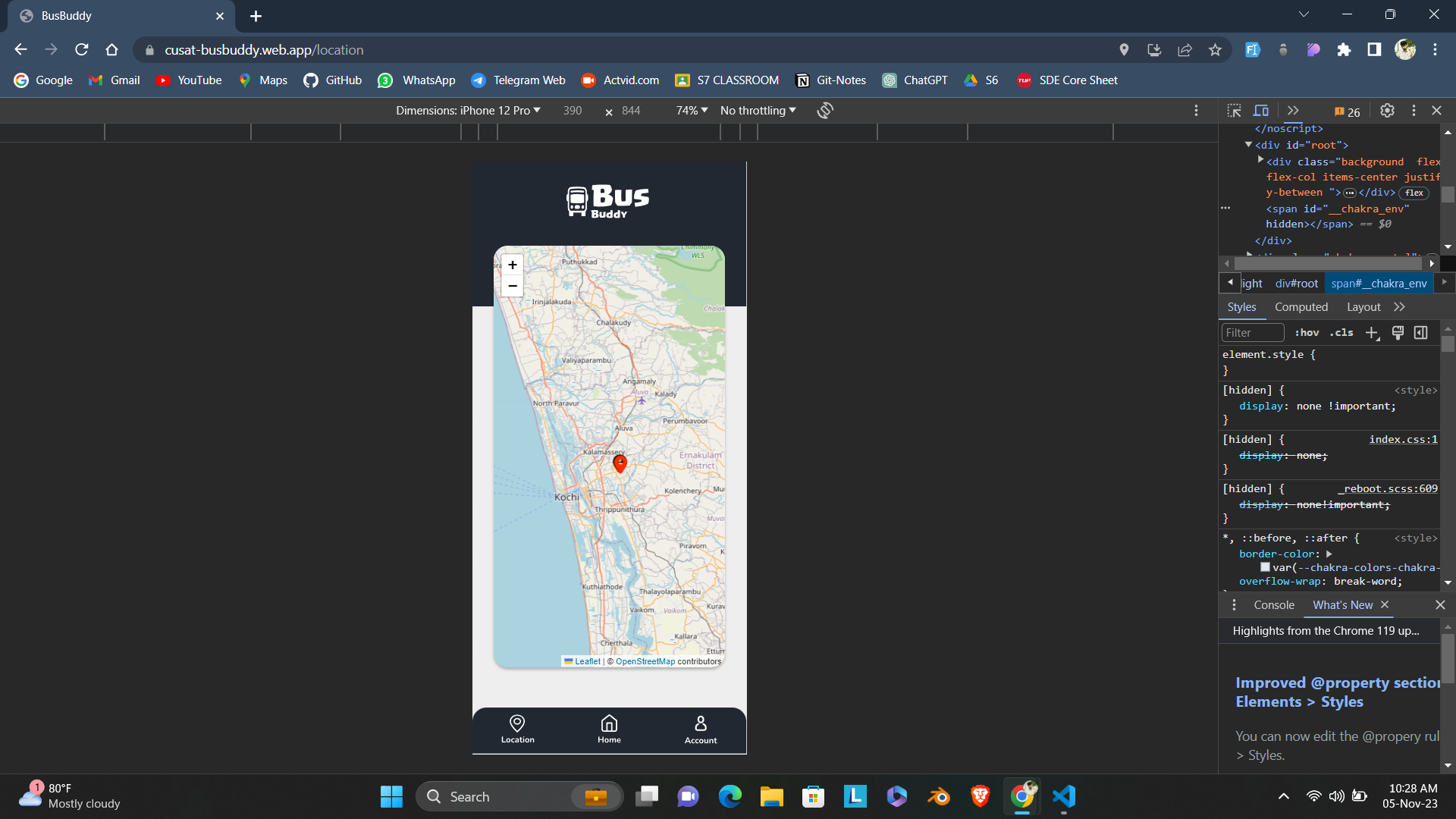Toggle the .cls element classes panel
This screenshot has width=1456, height=819.
click(x=1341, y=333)
